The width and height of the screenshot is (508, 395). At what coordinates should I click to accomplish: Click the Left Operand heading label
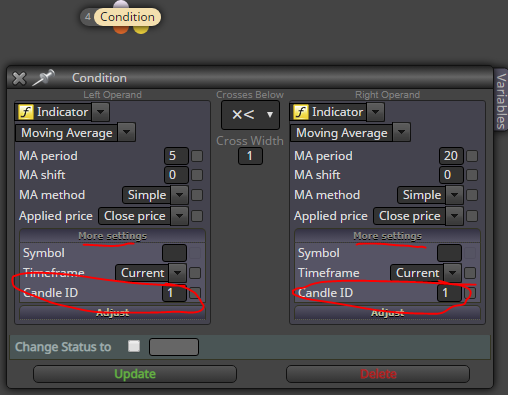tap(112, 95)
